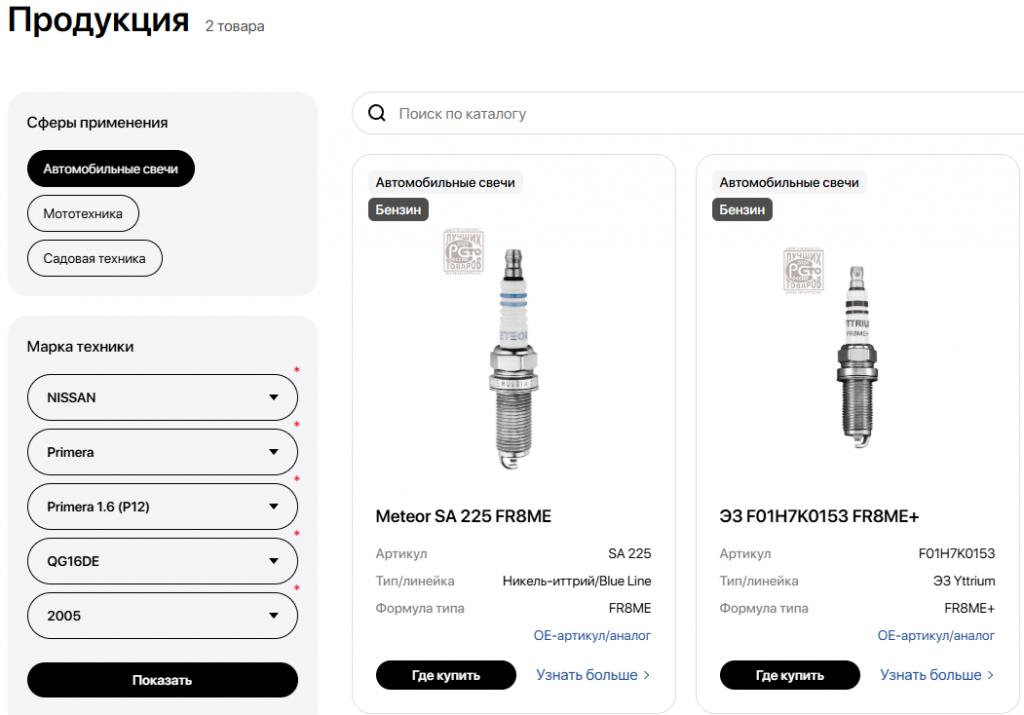Click the chevron beside second Узнать больше
This screenshot has height=715, width=1024.
point(991,675)
